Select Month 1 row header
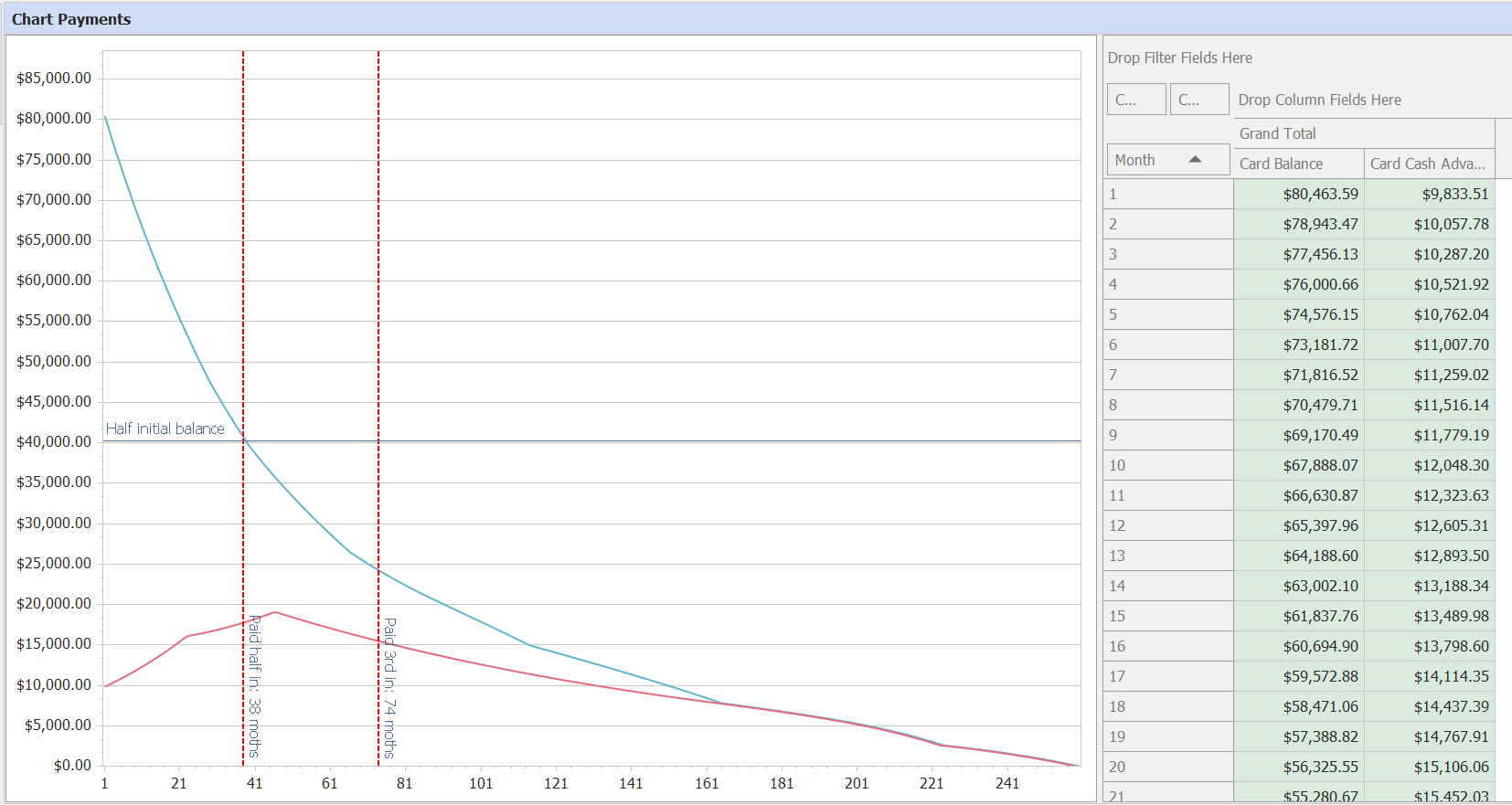Viewport: 1512px width, 805px height. [1167, 194]
